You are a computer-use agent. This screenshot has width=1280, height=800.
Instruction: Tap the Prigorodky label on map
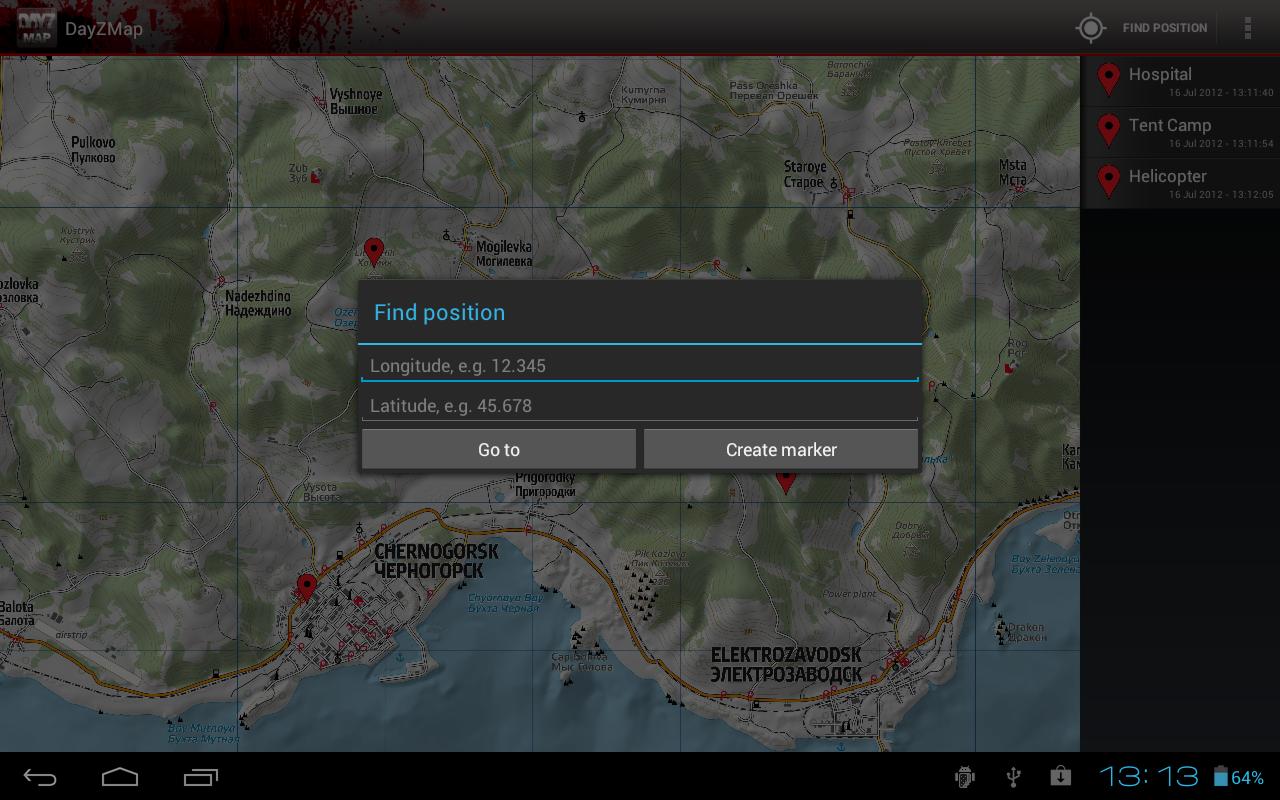(x=545, y=485)
